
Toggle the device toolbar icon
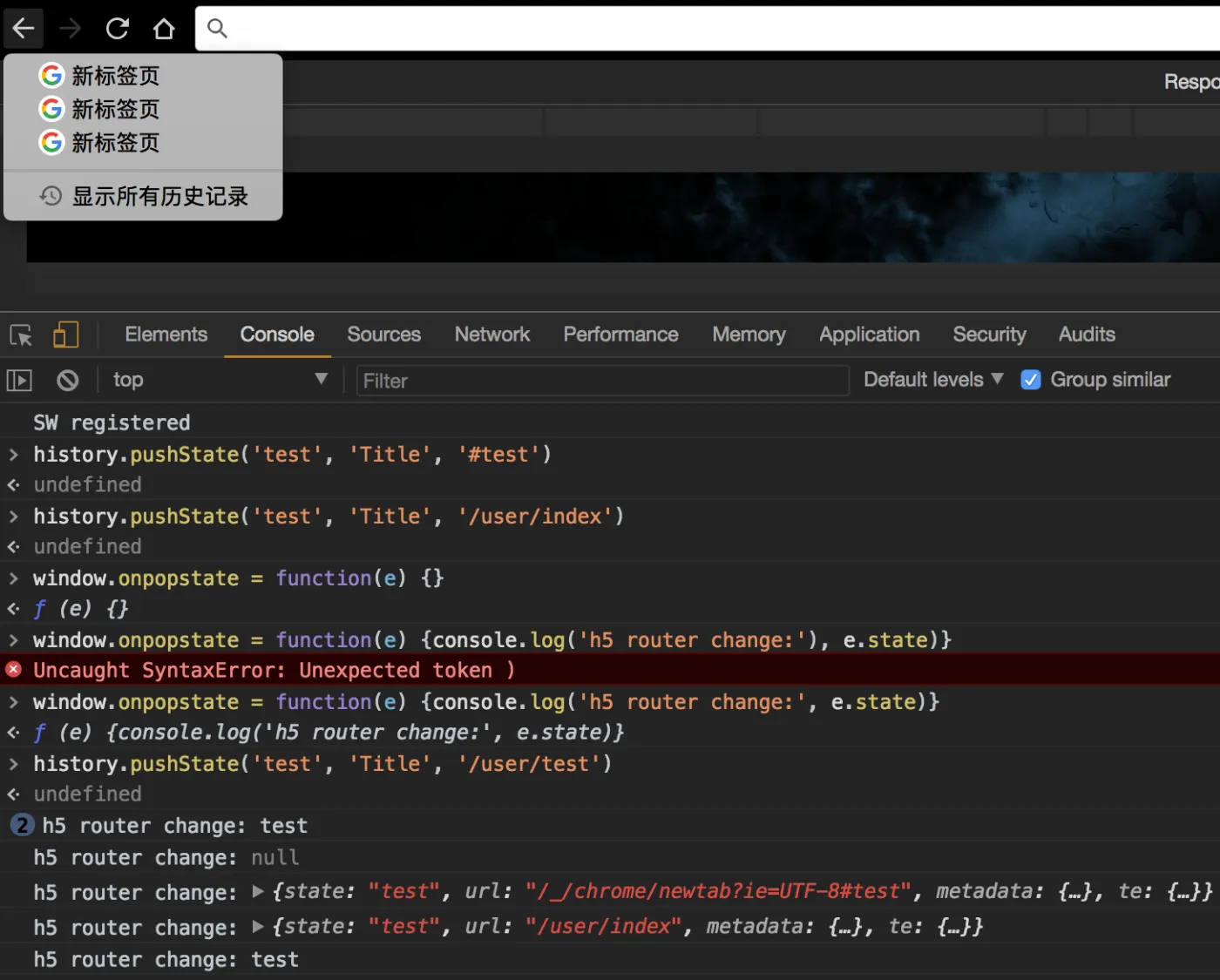65,335
